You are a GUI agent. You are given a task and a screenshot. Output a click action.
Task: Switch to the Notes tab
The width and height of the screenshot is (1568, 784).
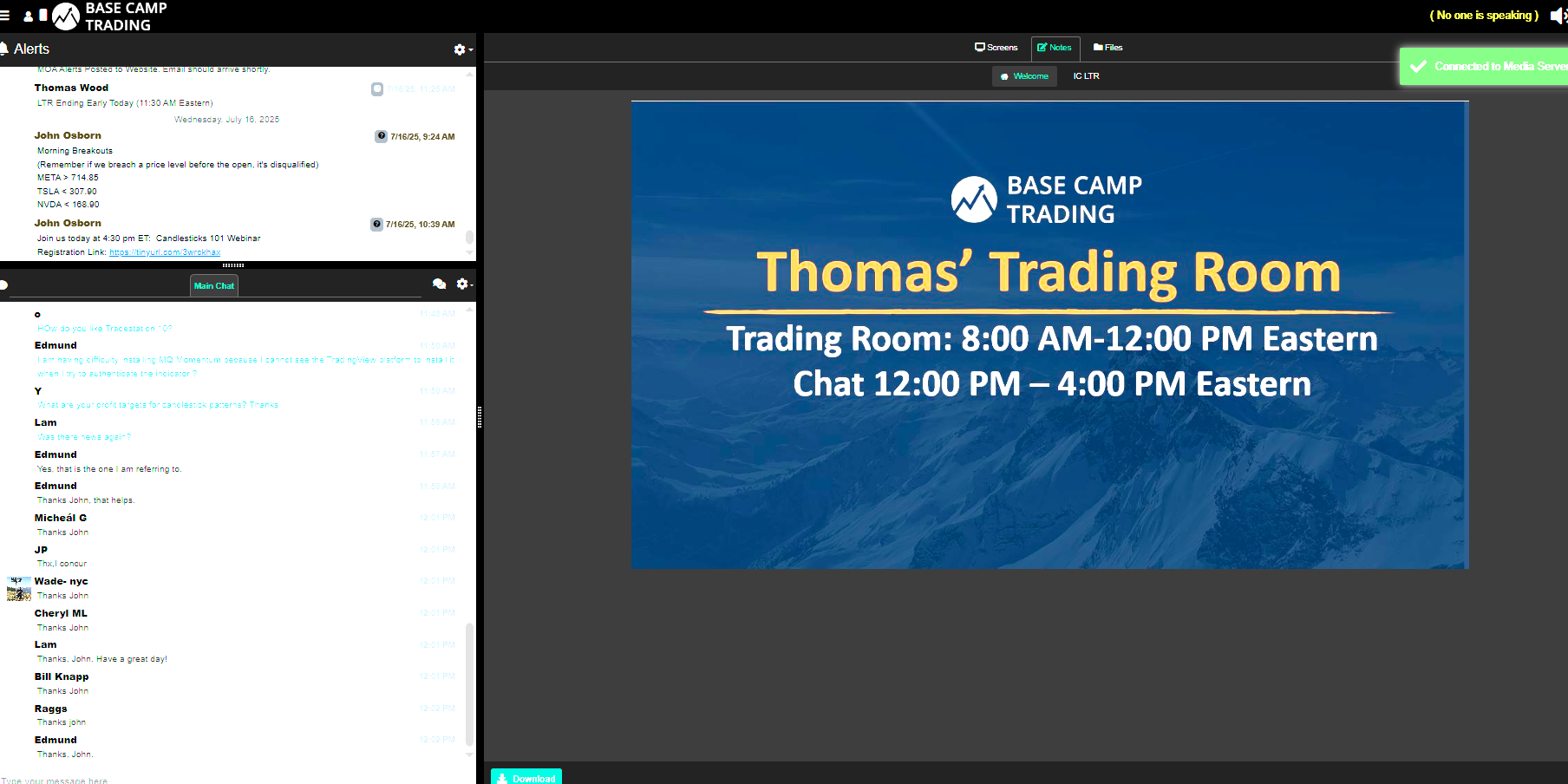1055,48
